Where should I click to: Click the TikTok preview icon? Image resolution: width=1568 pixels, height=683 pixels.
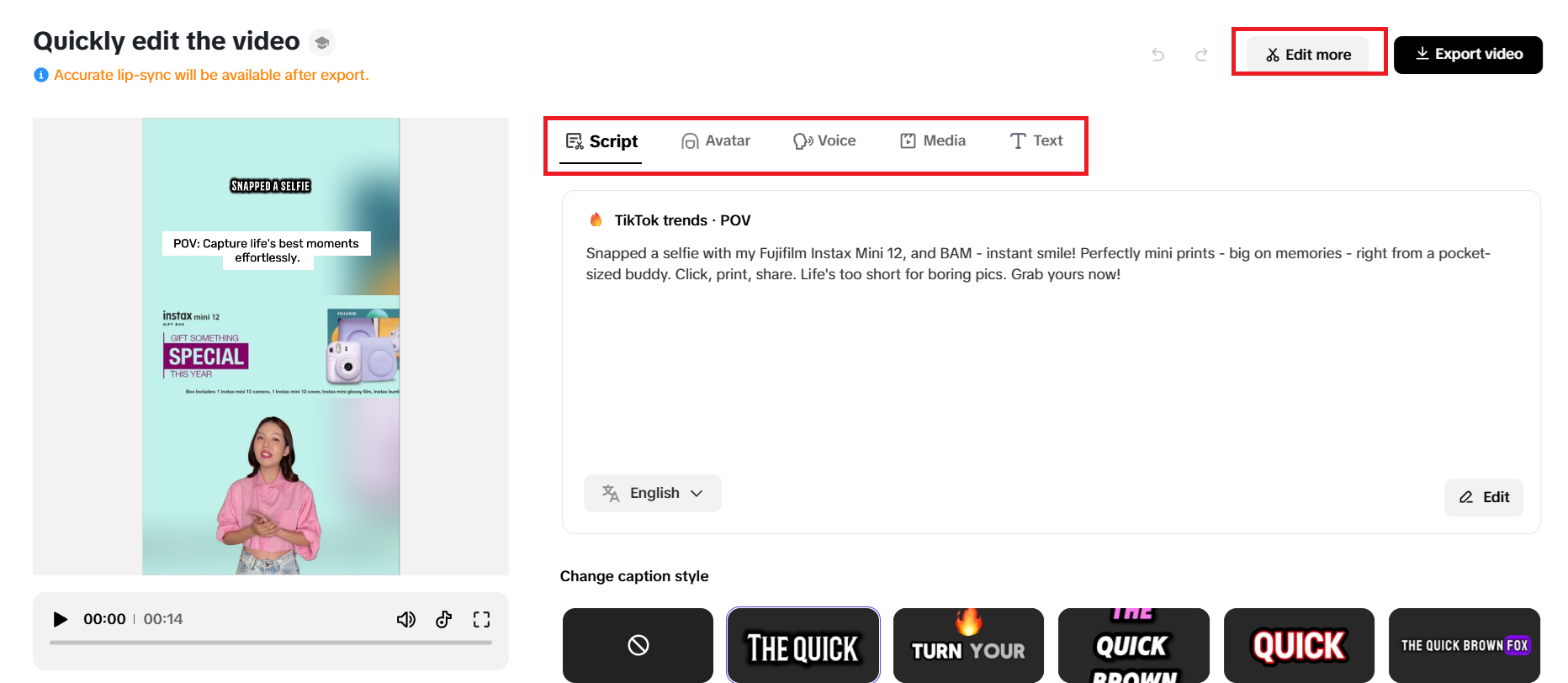tap(444, 620)
